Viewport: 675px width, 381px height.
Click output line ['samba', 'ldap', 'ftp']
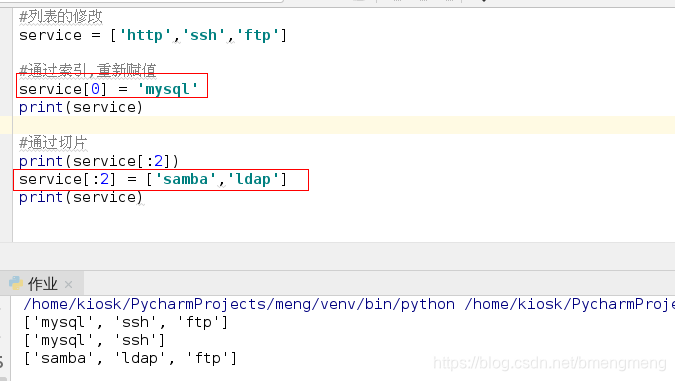click(x=130, y=358)
